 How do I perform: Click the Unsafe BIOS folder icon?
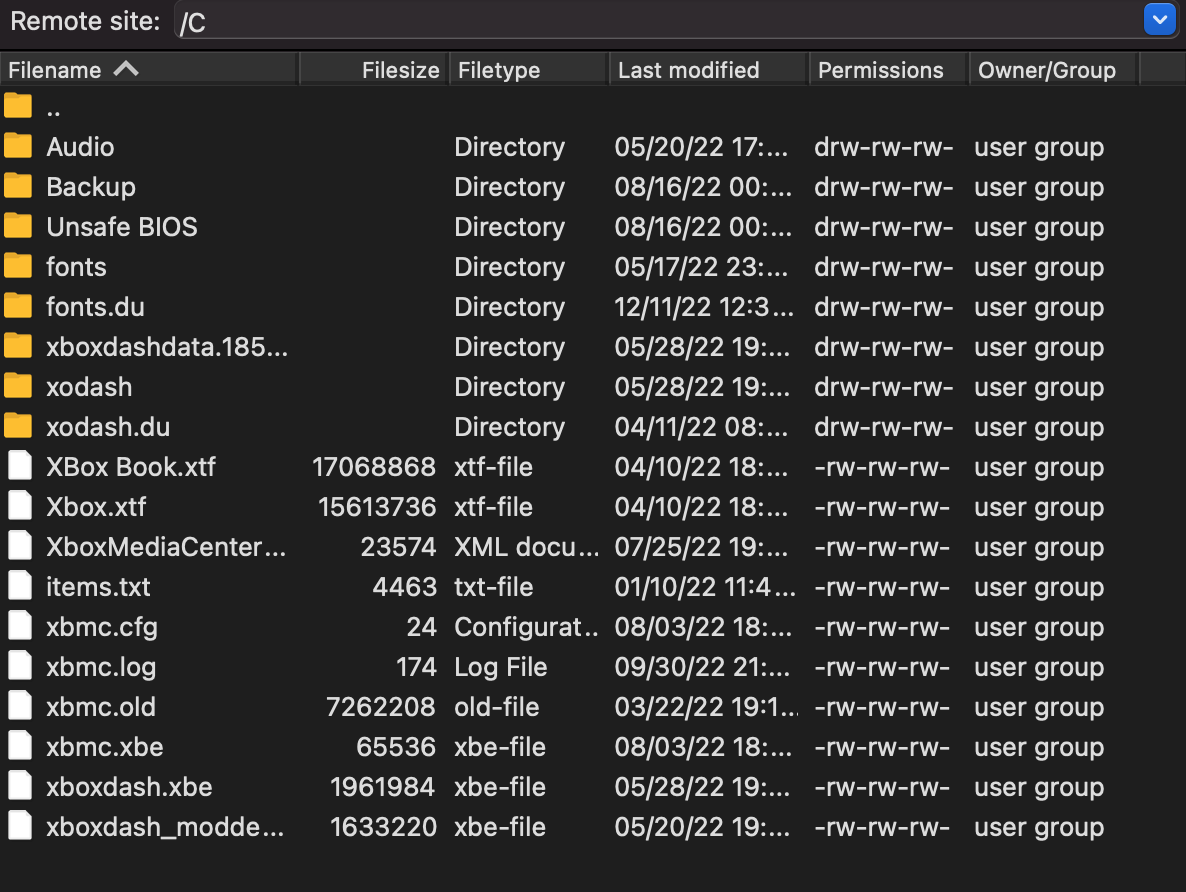pos(18,226)
